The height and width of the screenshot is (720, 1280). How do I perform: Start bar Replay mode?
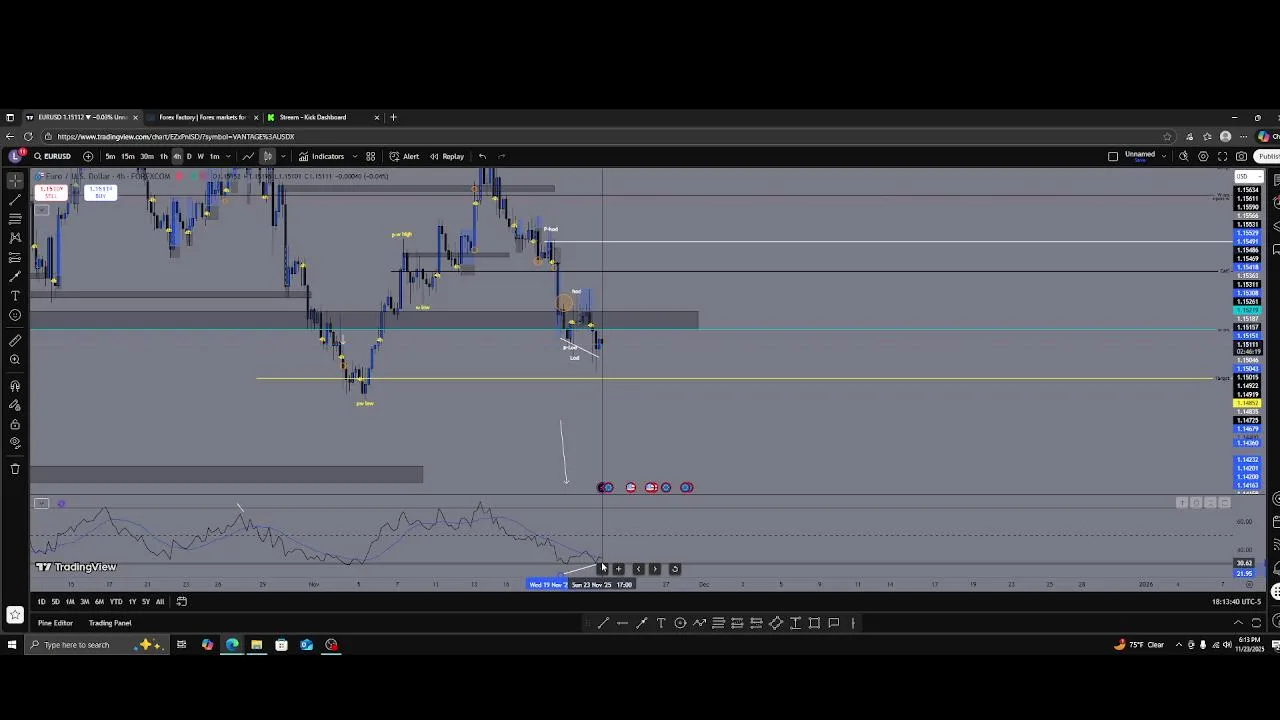[447, 156]
